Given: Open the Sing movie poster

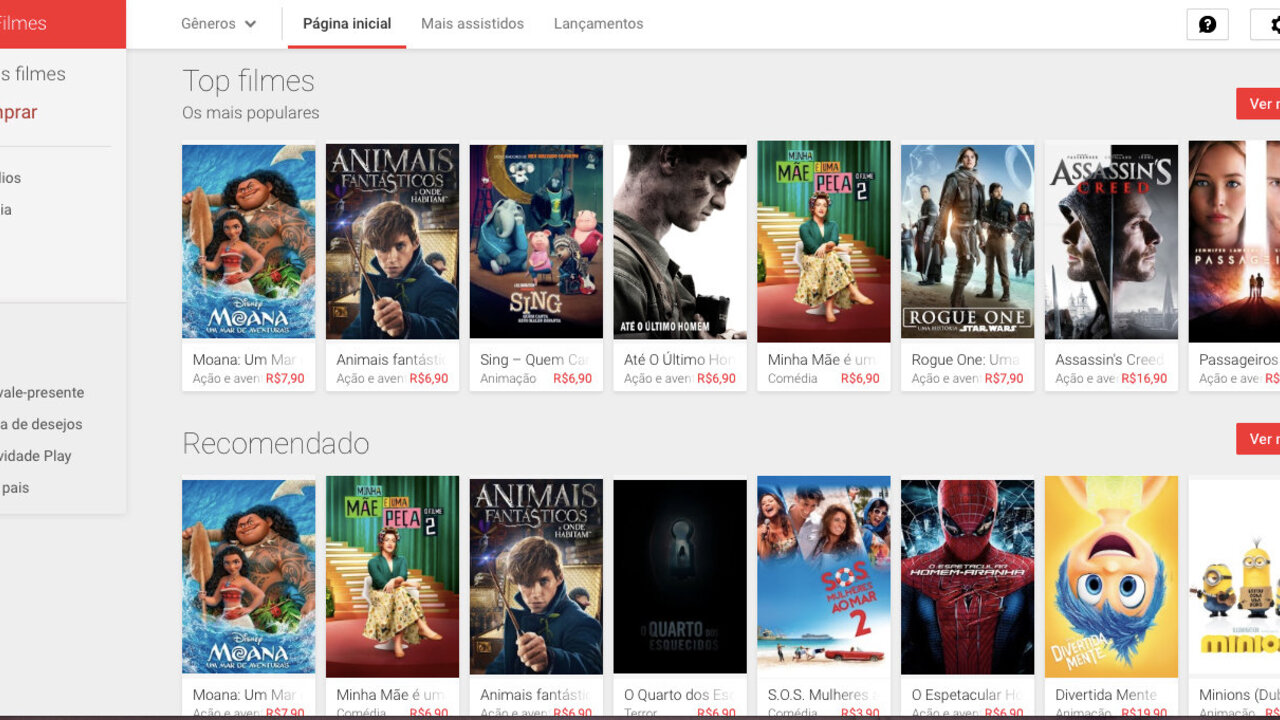Looking at the screenshot, I should click(536, 241).
